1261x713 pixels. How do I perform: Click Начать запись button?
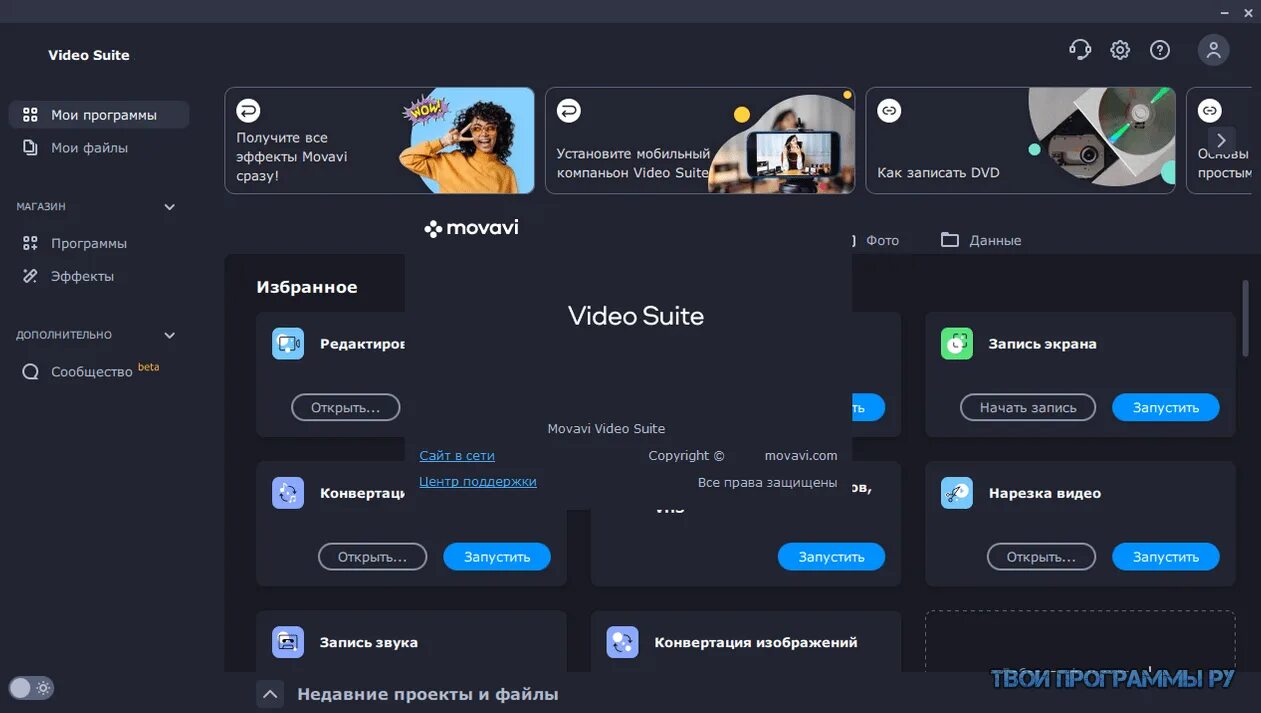tap(1028, 407)
